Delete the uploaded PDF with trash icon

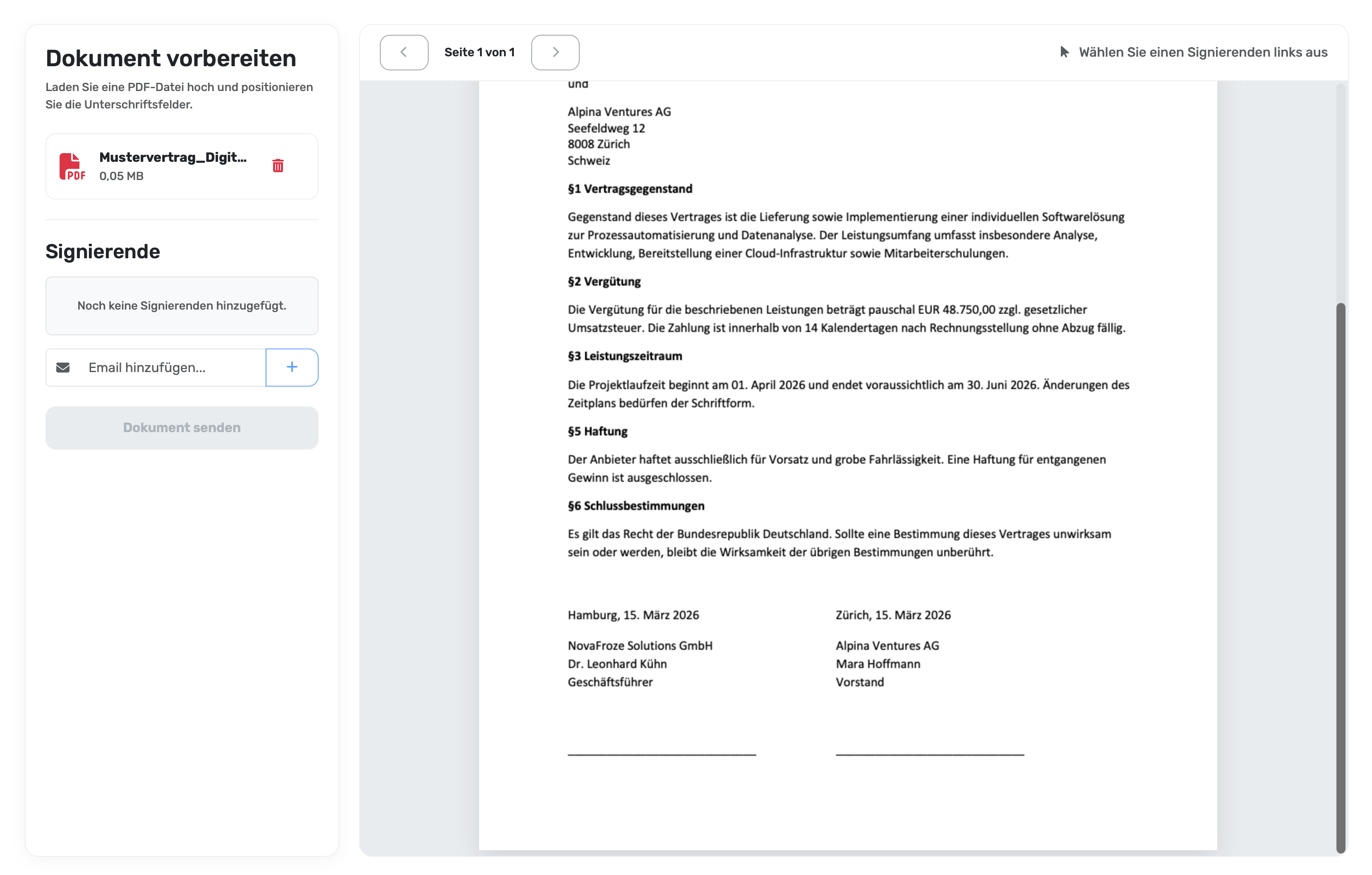coord(278,165)
